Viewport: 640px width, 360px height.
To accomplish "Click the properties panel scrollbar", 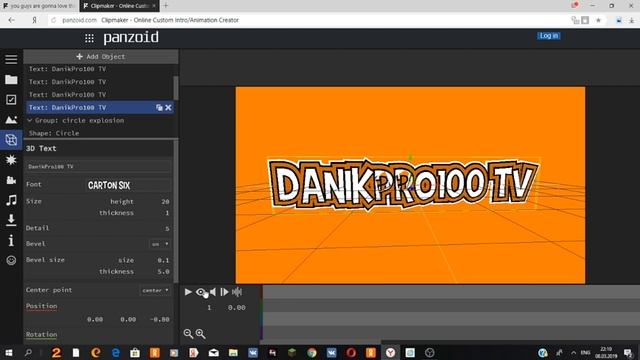I will tap(176, 211).
